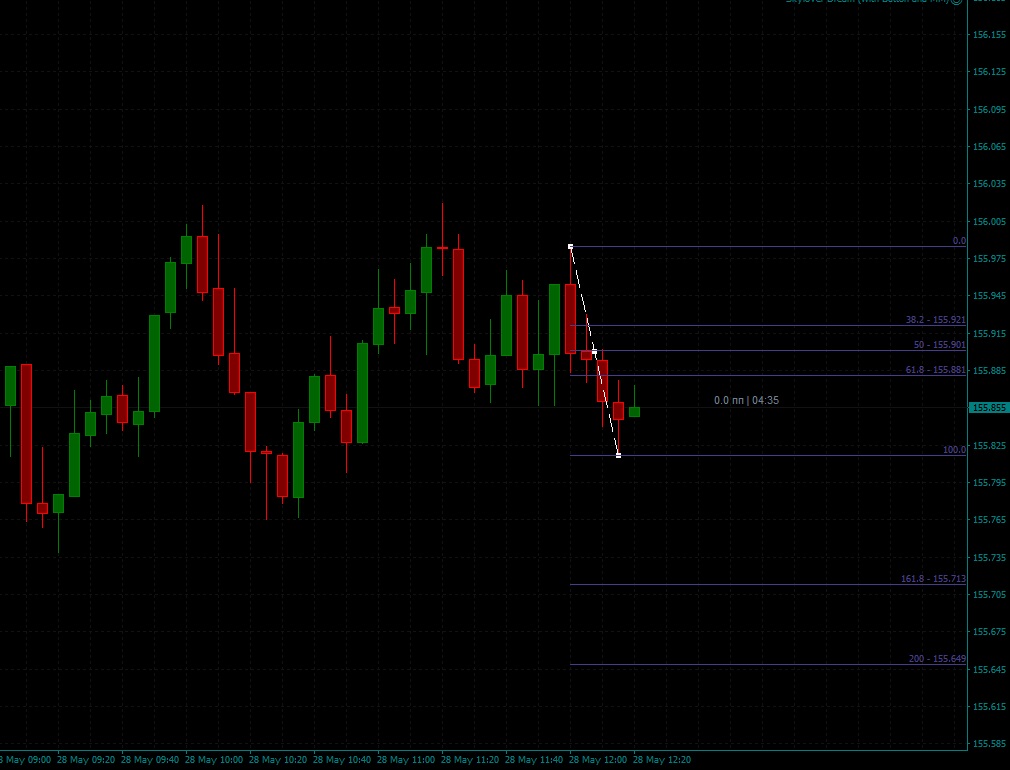This screenshot has height=770, width=1010.
Task: Click the 28 May 10:00 time label
Action: pyautogui.click(x=214, y=760)
